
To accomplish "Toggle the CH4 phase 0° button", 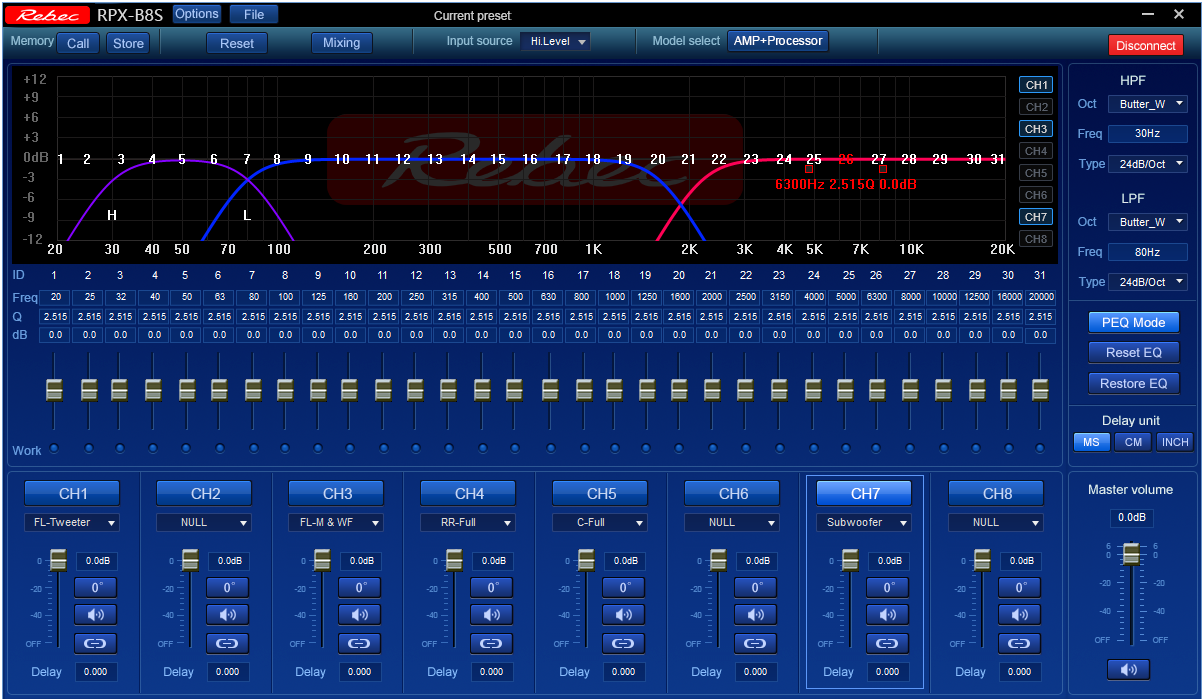I will [x=492, y=587].
